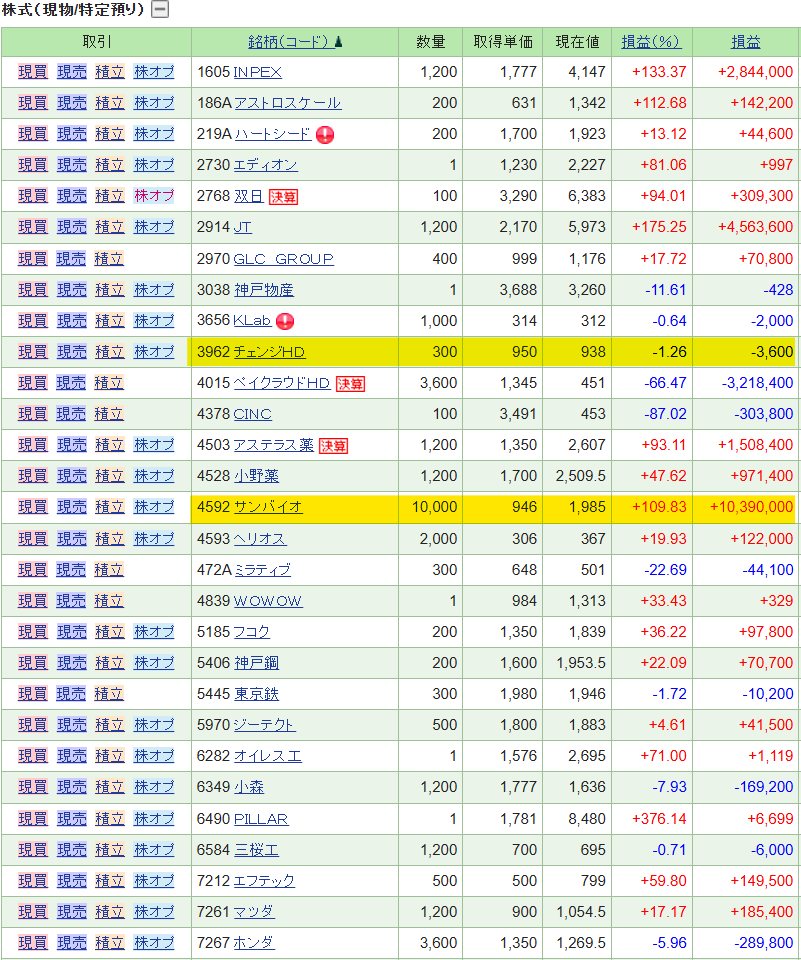Collapse the 株式(現物/特定預り) section
The width and height of the screenshot is (801, 960).
pyautogui.click(x=160, y=10)
